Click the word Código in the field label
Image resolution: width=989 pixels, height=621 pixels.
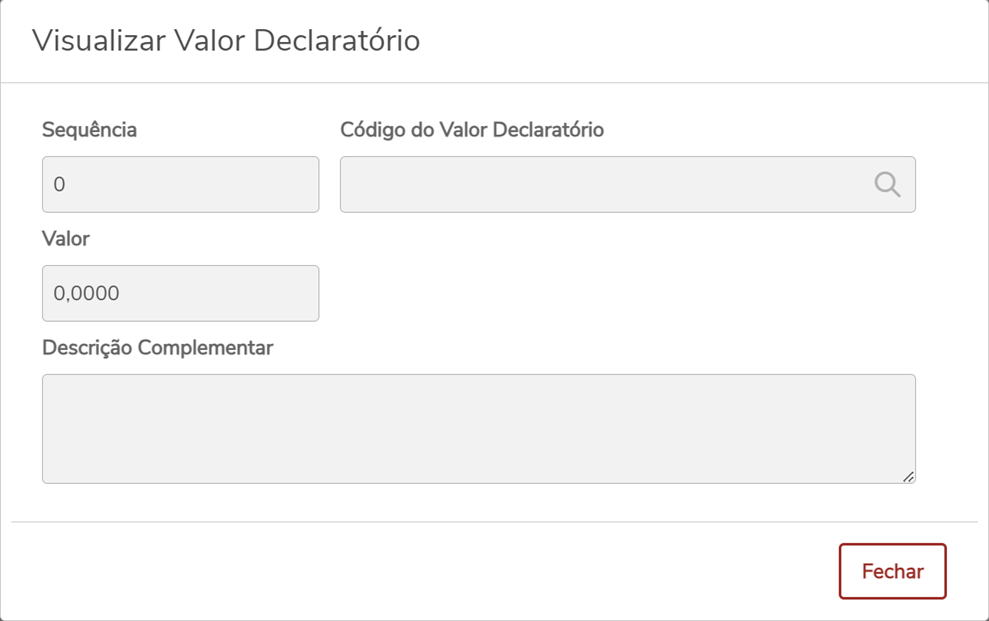point(371,130)
